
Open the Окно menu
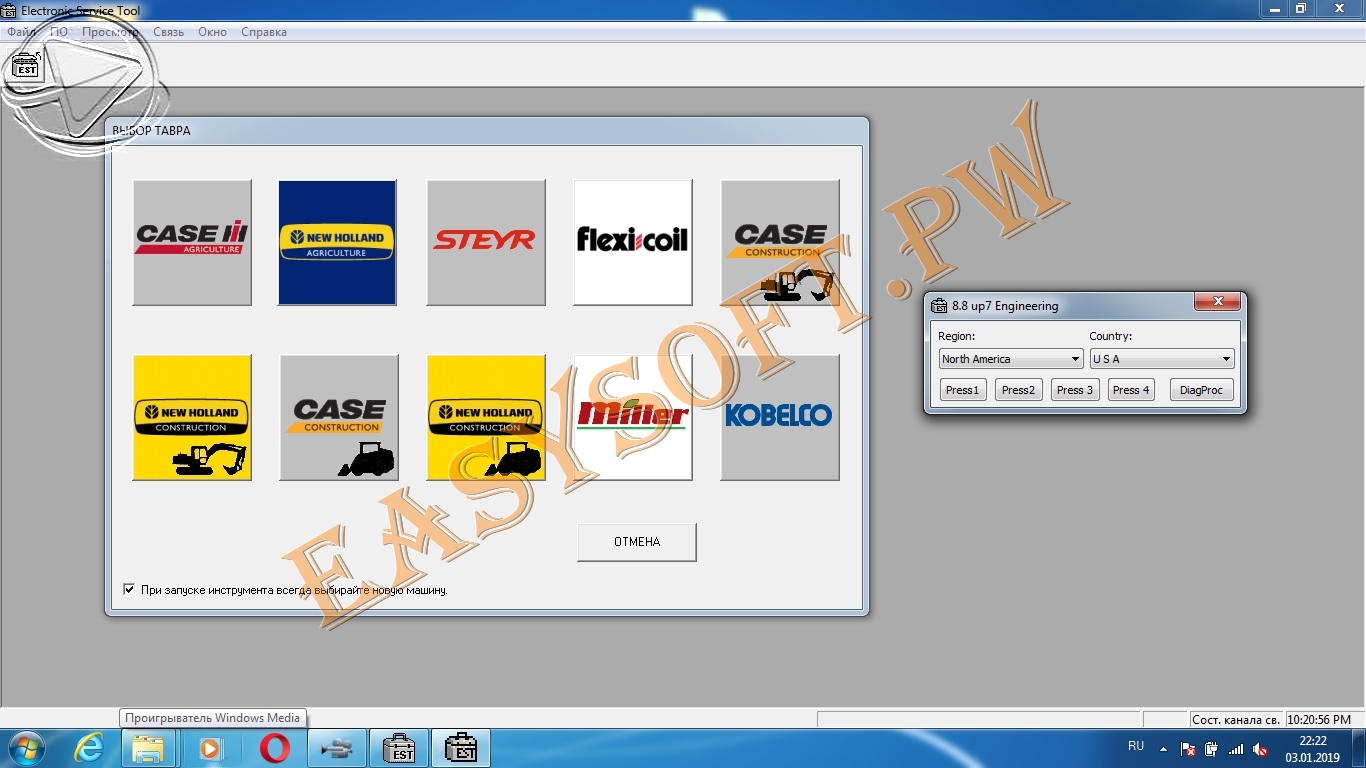[x=212, y=32]
